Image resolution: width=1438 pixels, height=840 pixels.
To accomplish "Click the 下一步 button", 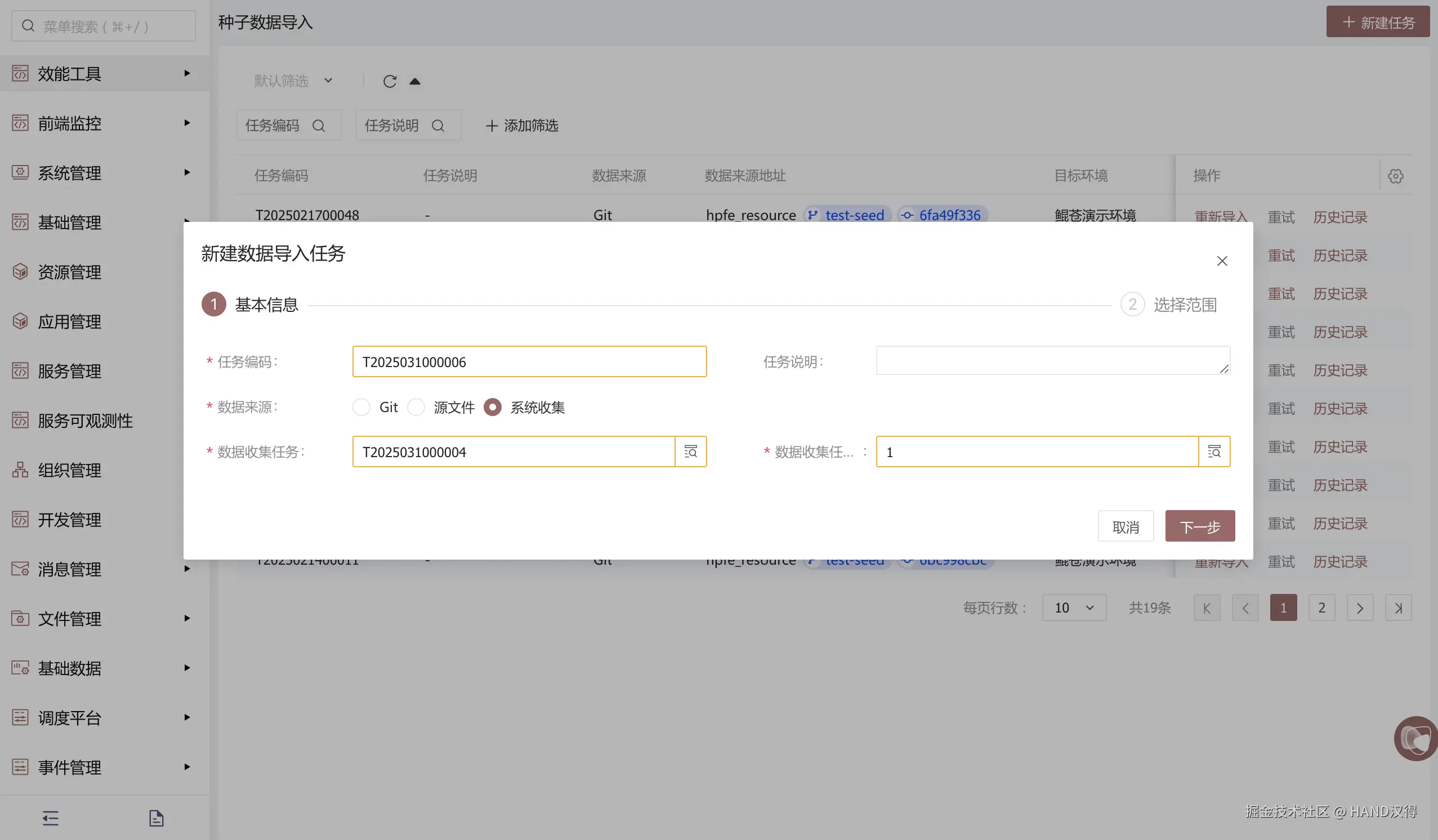I will point(1199,526).
